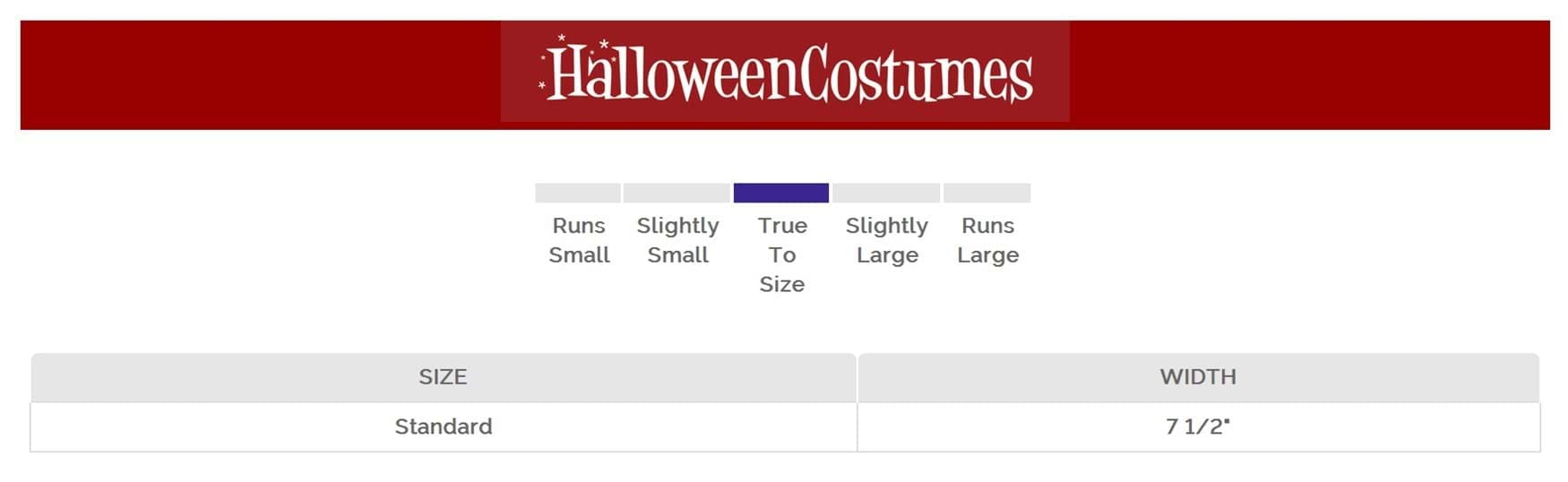Click the Runs Large text label
The height and width of the screenshot is (482, 1568).
pos(987,240)
